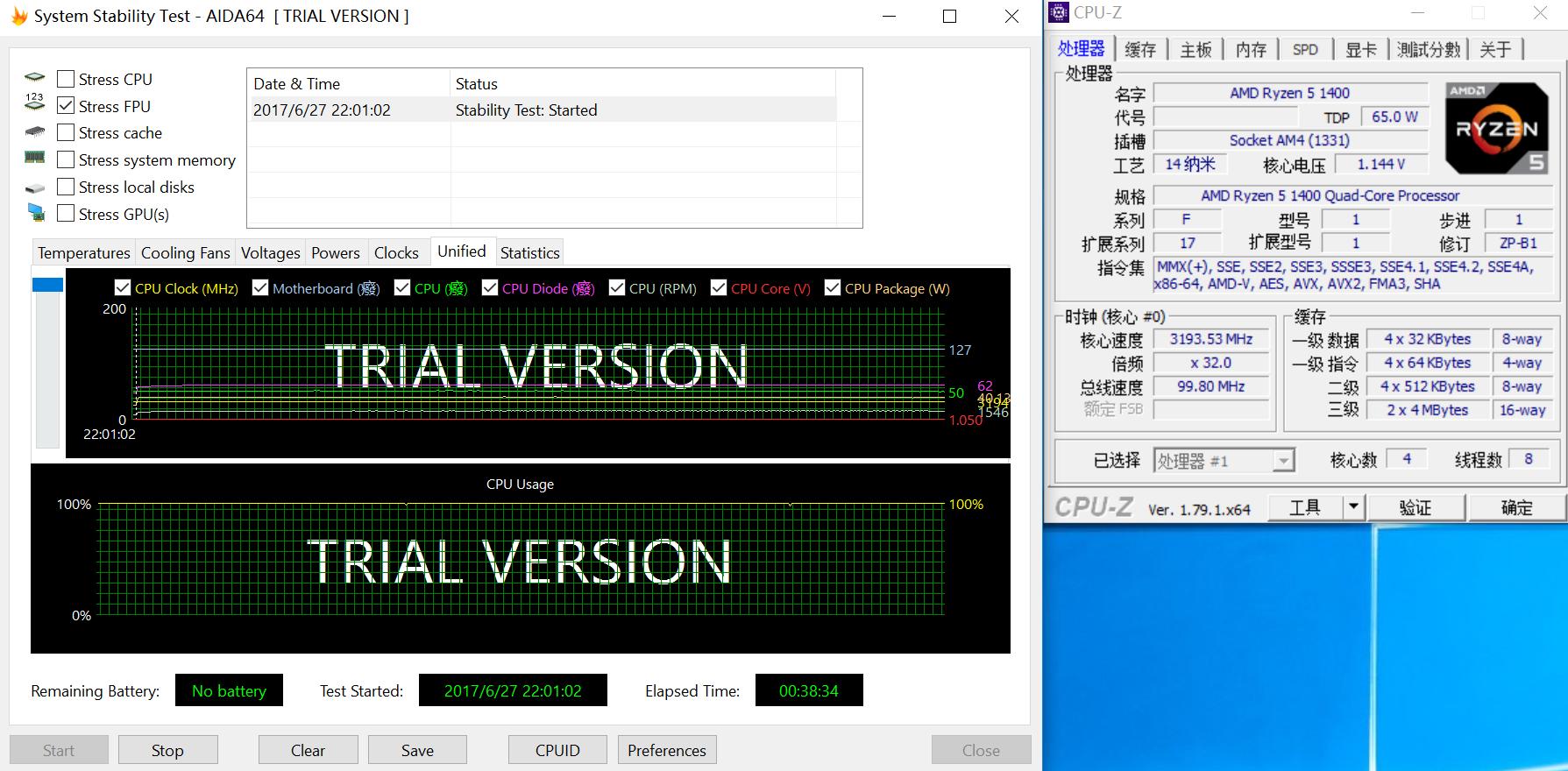Open the 缓存 tab in CPU-Z
The width and height of the screenshot is (1568, 771).
1140,49
